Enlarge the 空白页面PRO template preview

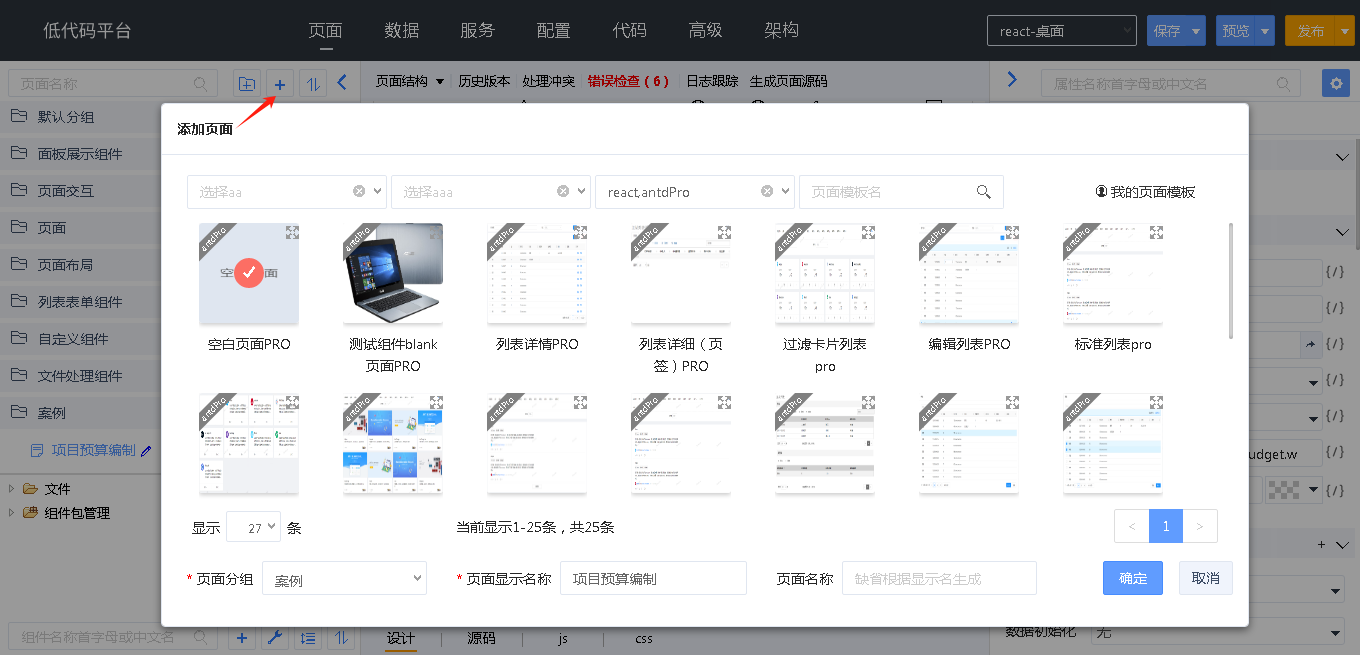point(292,232)
